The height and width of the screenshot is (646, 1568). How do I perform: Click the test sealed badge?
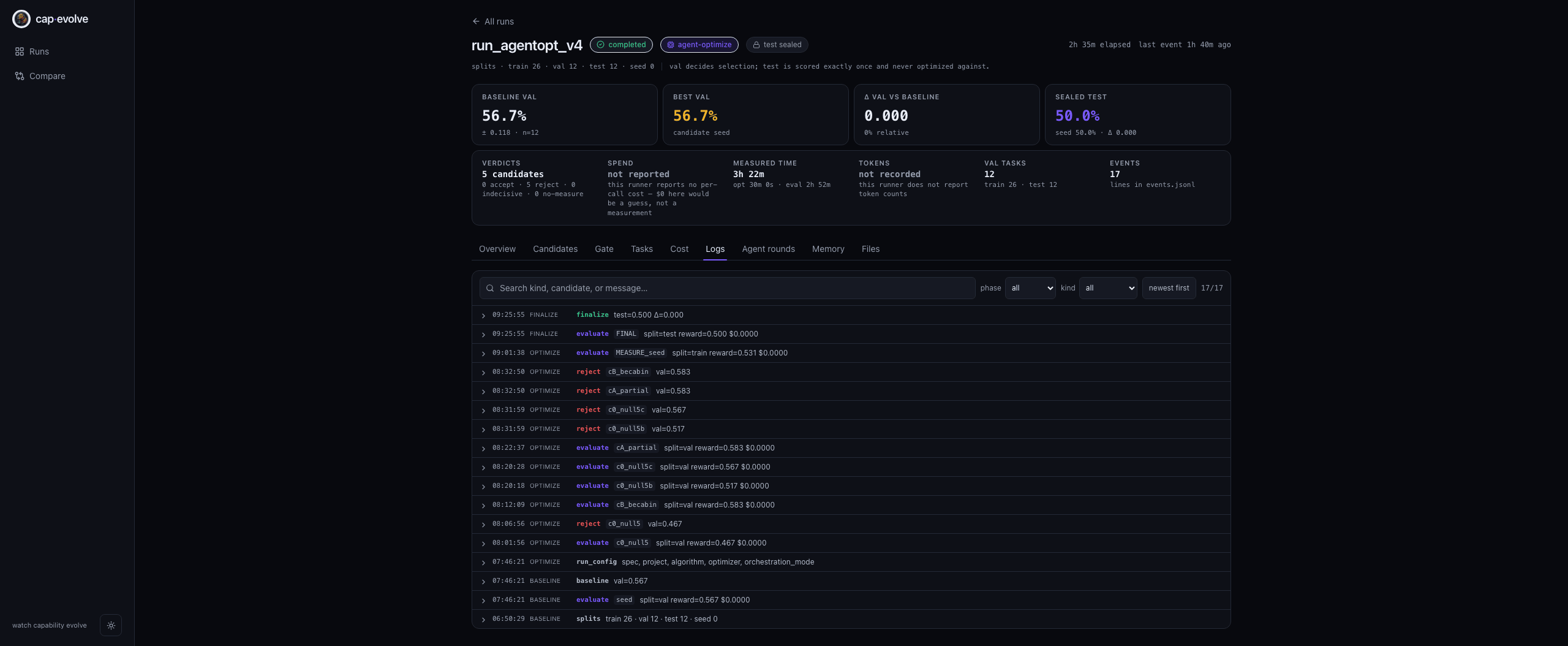click(777, 45)
